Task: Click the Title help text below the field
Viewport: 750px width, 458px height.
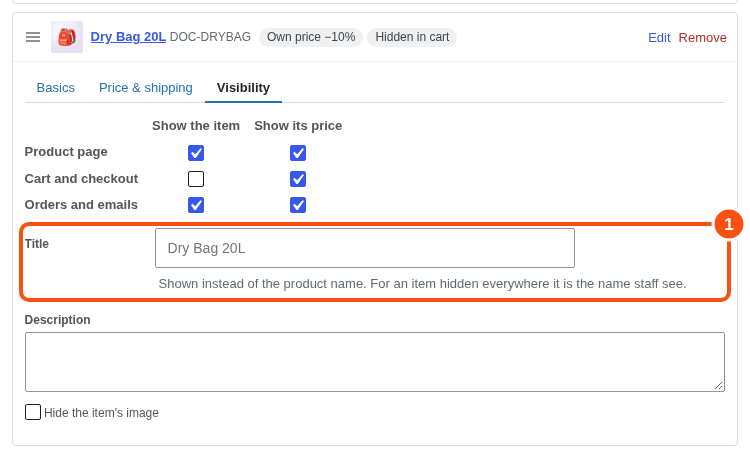Action: (422, 284)
